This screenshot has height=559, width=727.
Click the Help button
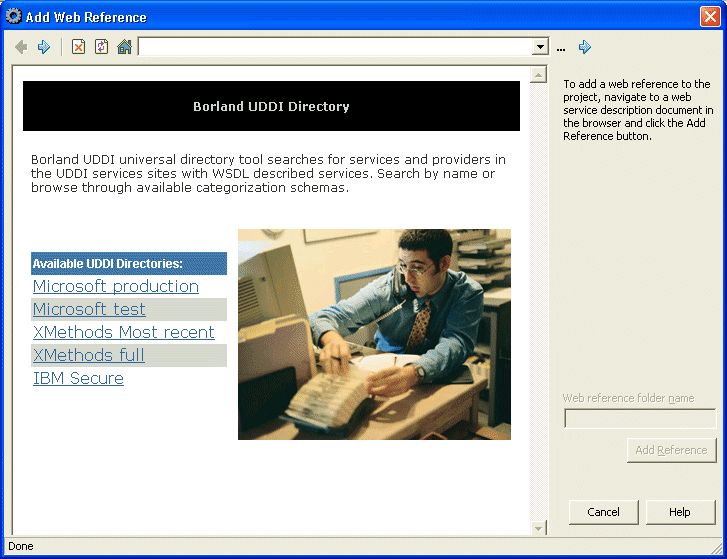click(x=680, y=512)
